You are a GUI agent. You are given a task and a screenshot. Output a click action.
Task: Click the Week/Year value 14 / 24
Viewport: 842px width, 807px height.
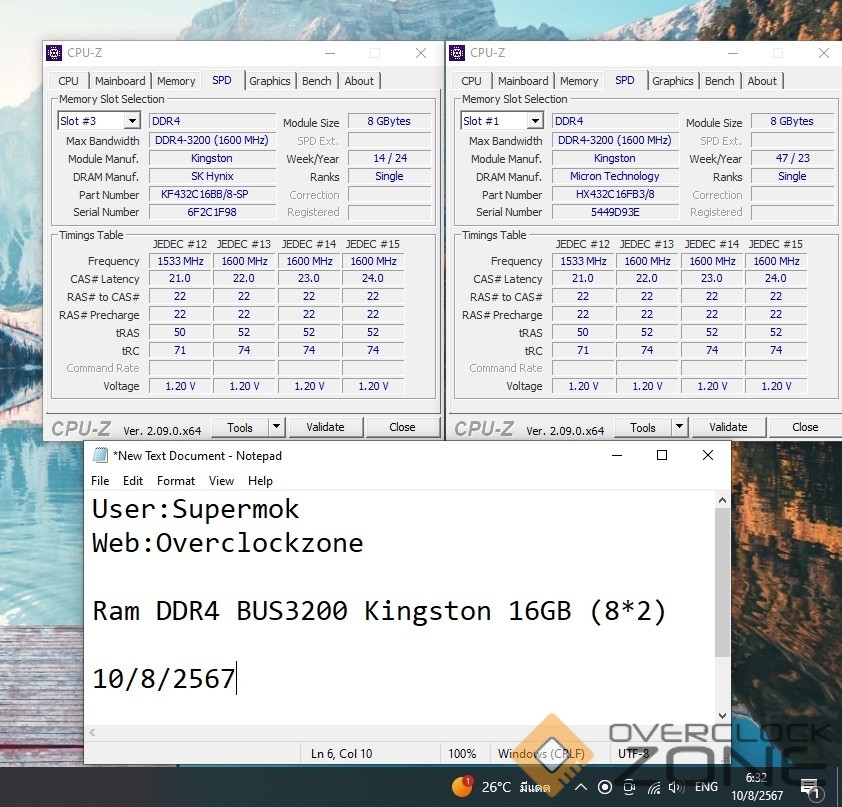pos(390,158)
